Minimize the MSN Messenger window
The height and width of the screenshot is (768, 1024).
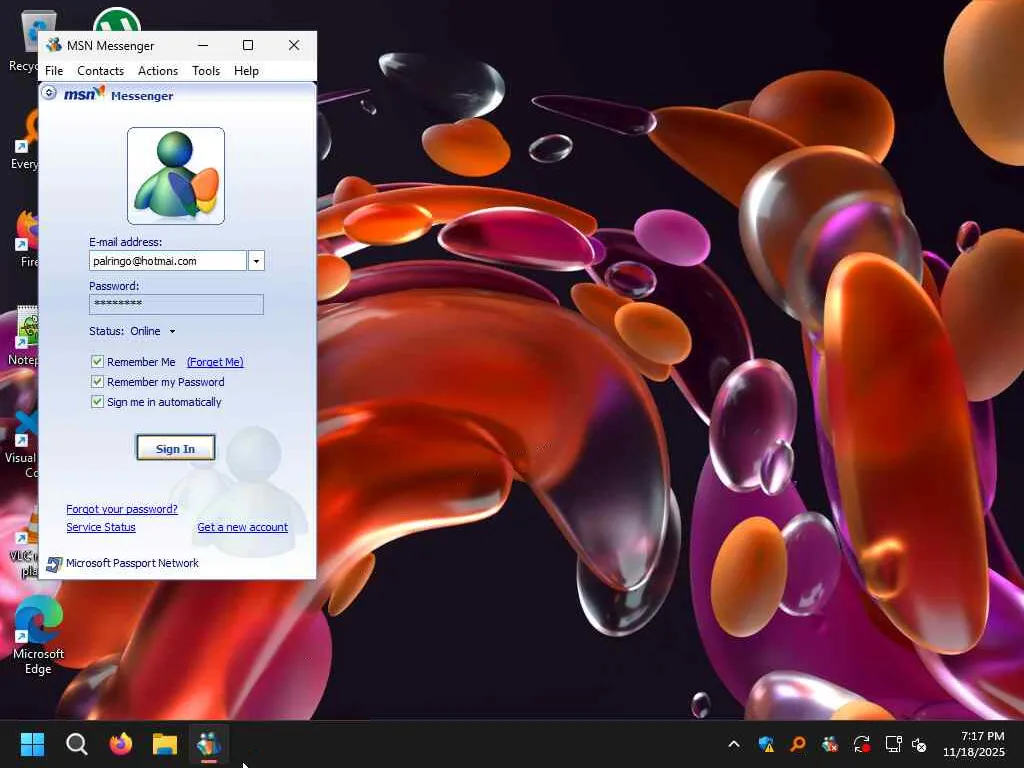tap(203, 45)
